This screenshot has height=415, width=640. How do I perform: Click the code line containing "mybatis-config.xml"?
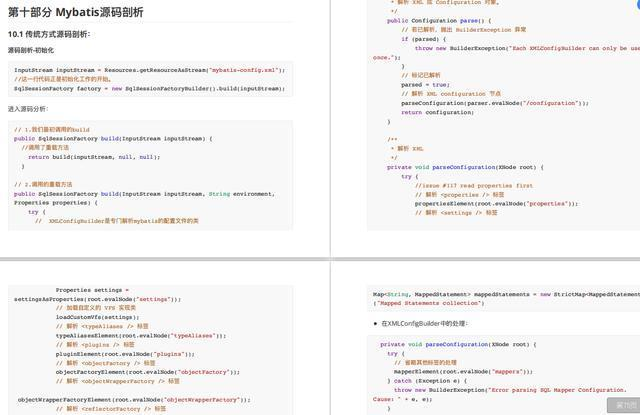pos(149,70)
